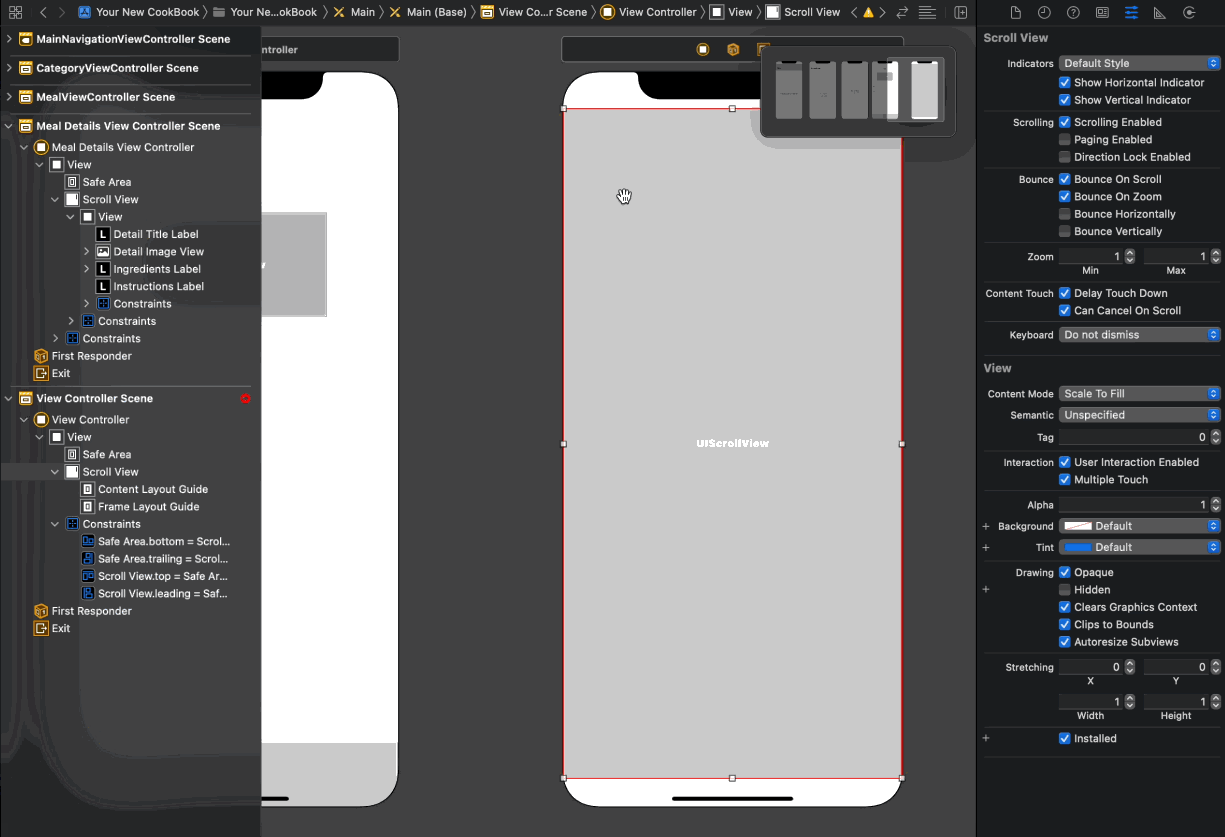The width and height of the screenshot is (1225, 837).
Task: Click the Scroll View breadcrumb item
Action: pyautogui.click(x=803, y=12)
